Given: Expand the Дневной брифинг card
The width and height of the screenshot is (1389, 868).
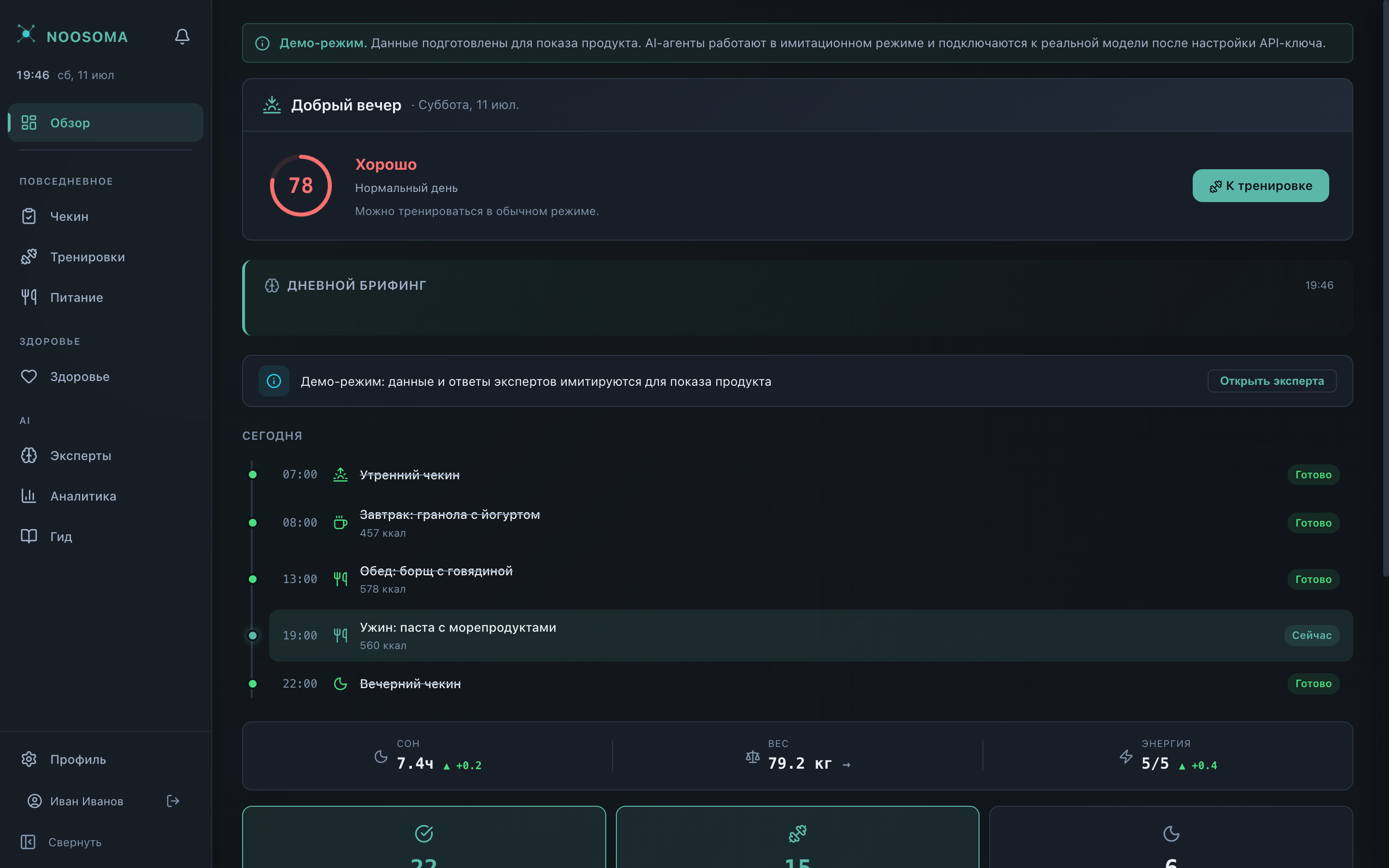Looking at the screenshot, I should 798,298.
